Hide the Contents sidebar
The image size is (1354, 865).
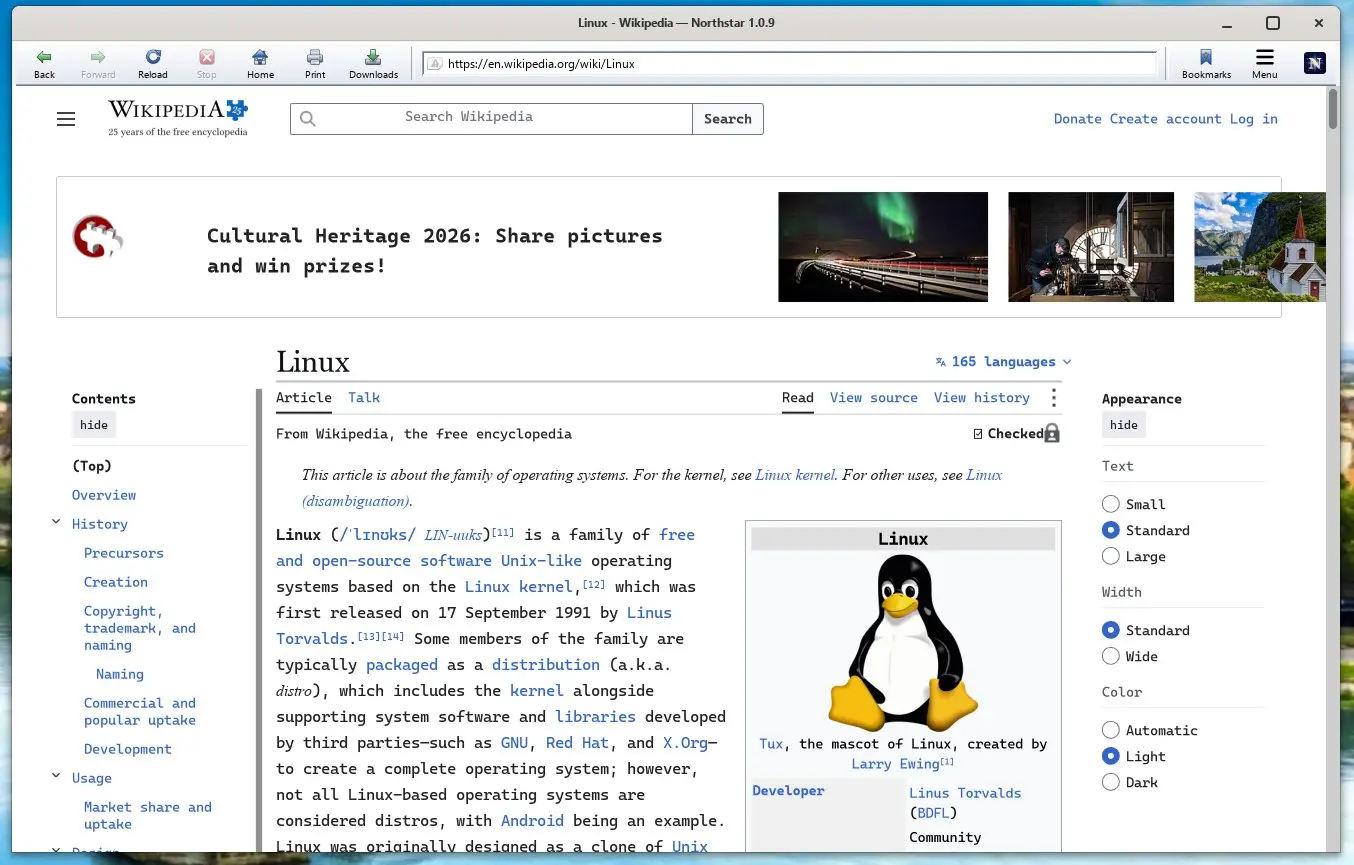[x=94, y=425]
